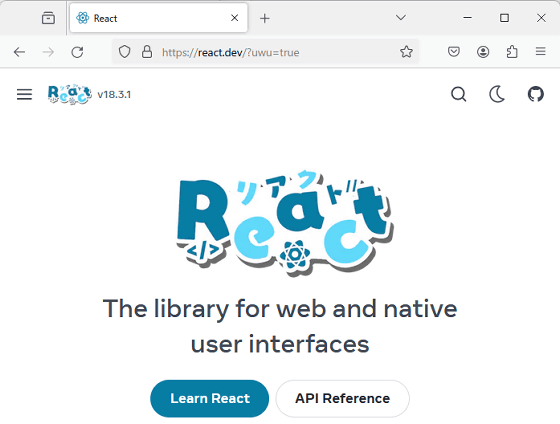Click the site security padlock icon

(147, 52)
